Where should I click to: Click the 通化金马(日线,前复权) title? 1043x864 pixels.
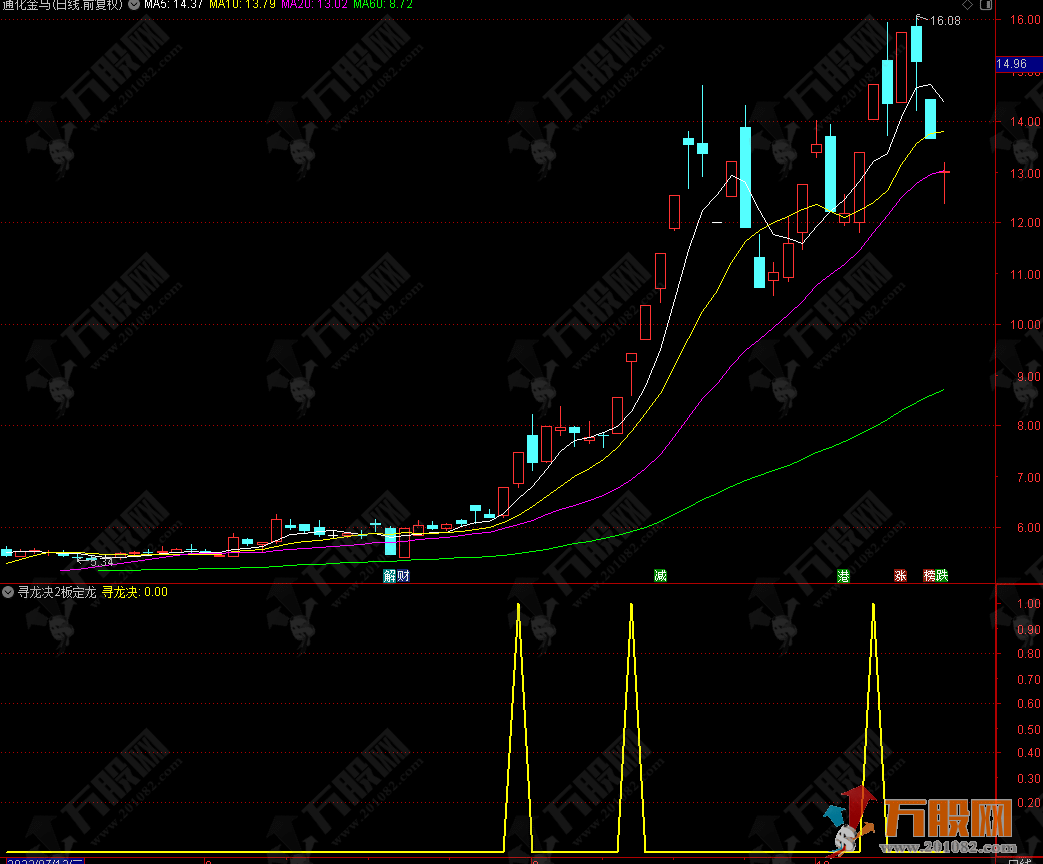(x=63, y=5)
